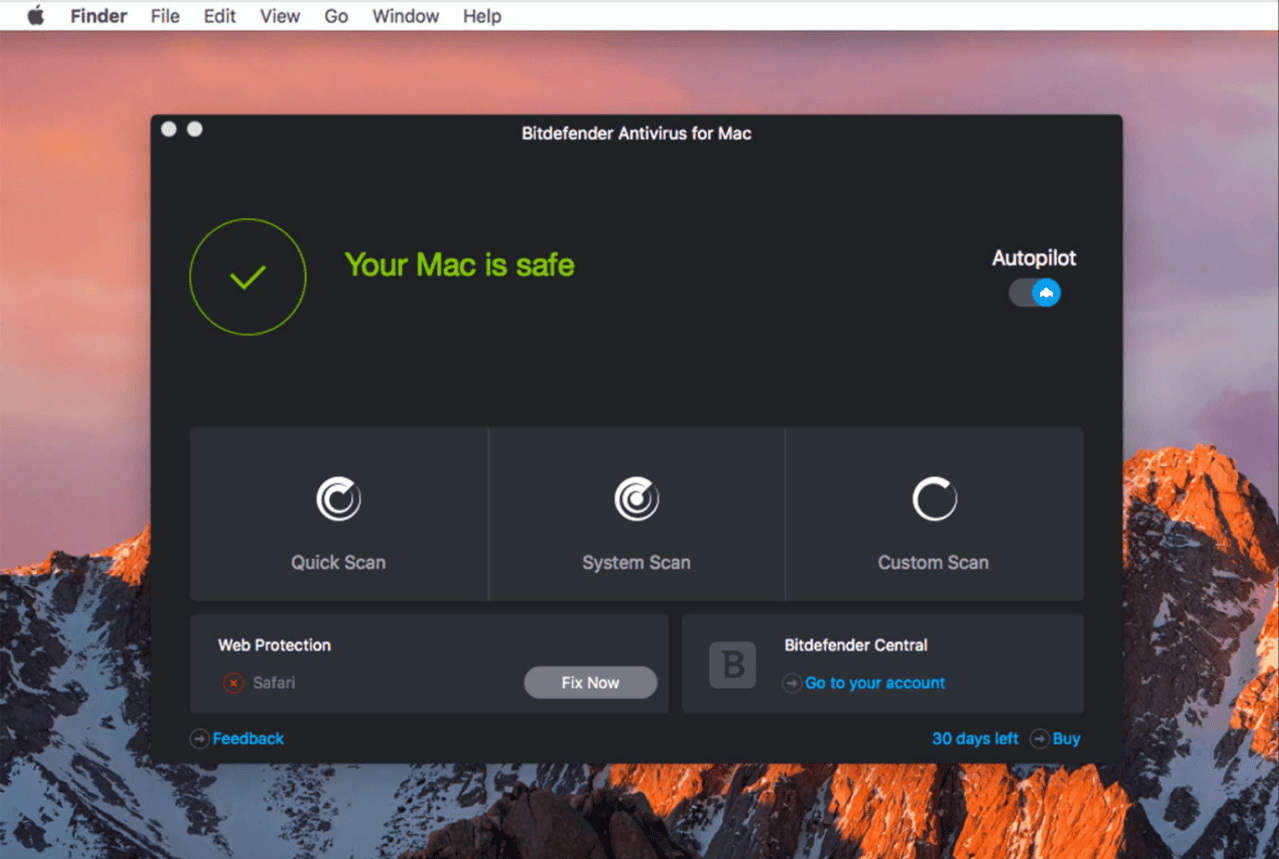
Task: Click the Bitdefender B logo icon
Action: (733, 665)
